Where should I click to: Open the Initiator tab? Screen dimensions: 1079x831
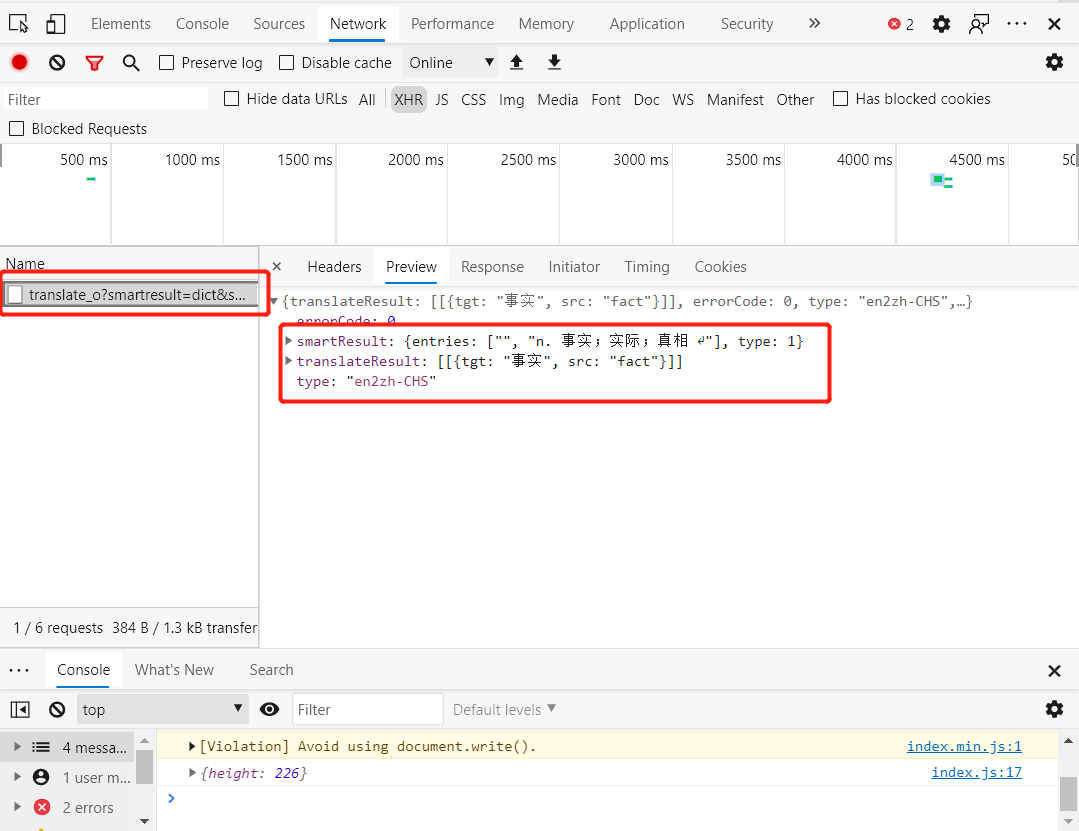coord(574,266)
